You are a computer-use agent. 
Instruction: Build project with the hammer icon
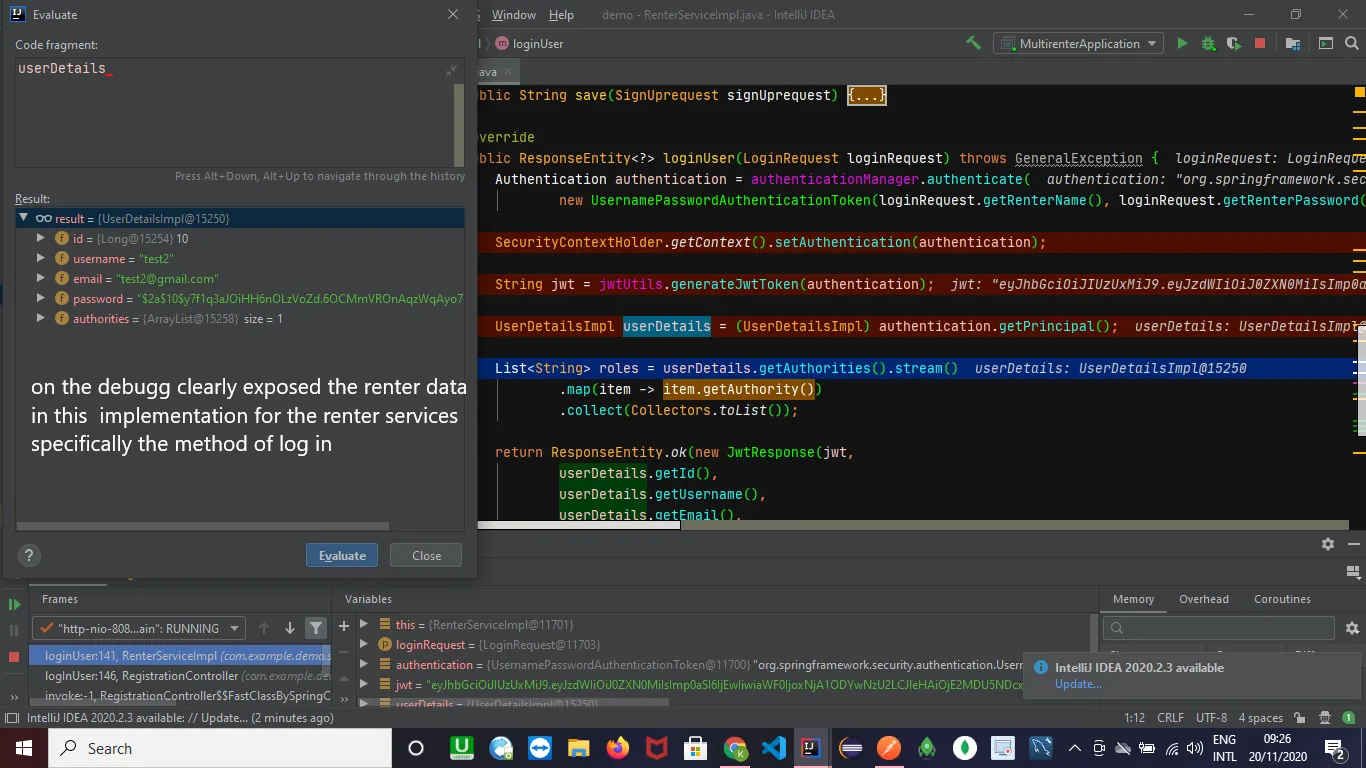pos(972,43)
